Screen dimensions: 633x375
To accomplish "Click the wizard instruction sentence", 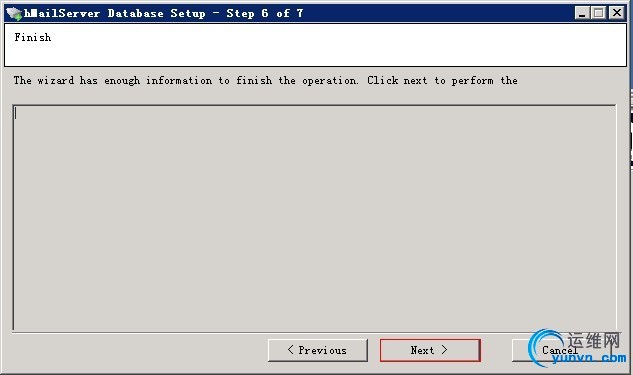I will [266, 81].
